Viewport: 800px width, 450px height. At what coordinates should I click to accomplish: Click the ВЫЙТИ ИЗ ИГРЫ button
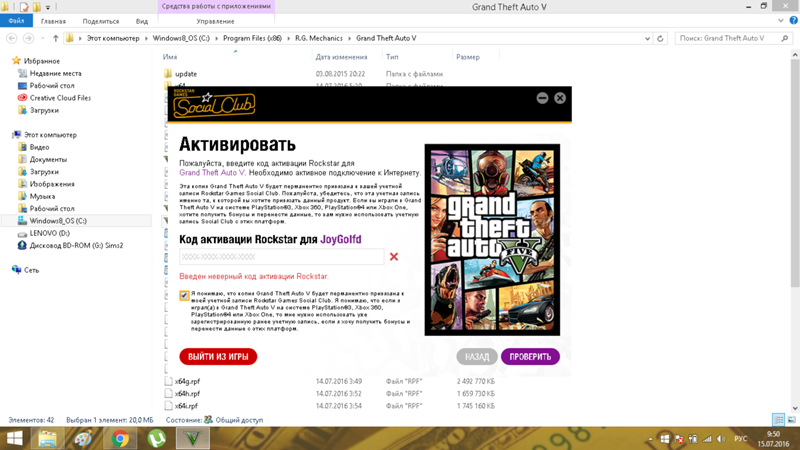click(218, 357)
